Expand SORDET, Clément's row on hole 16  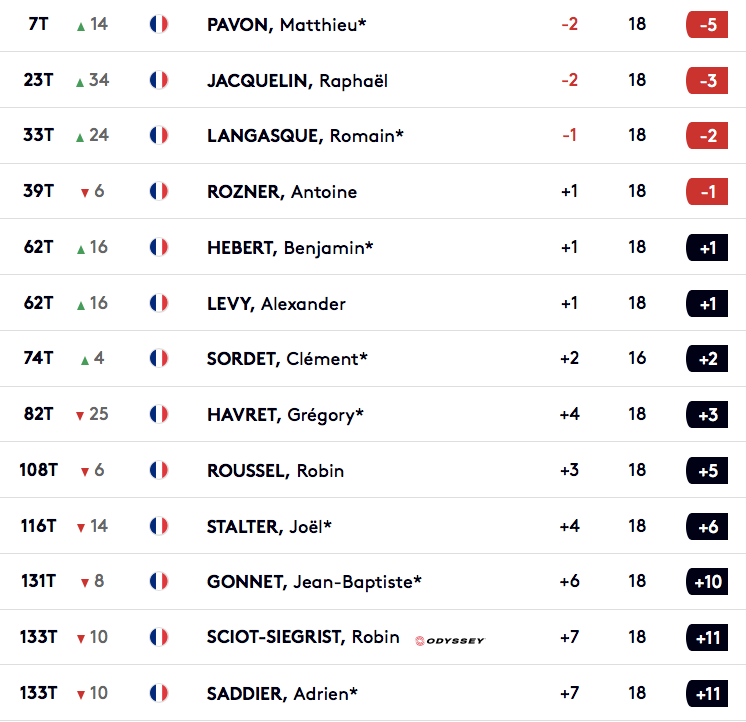[373, 358]
